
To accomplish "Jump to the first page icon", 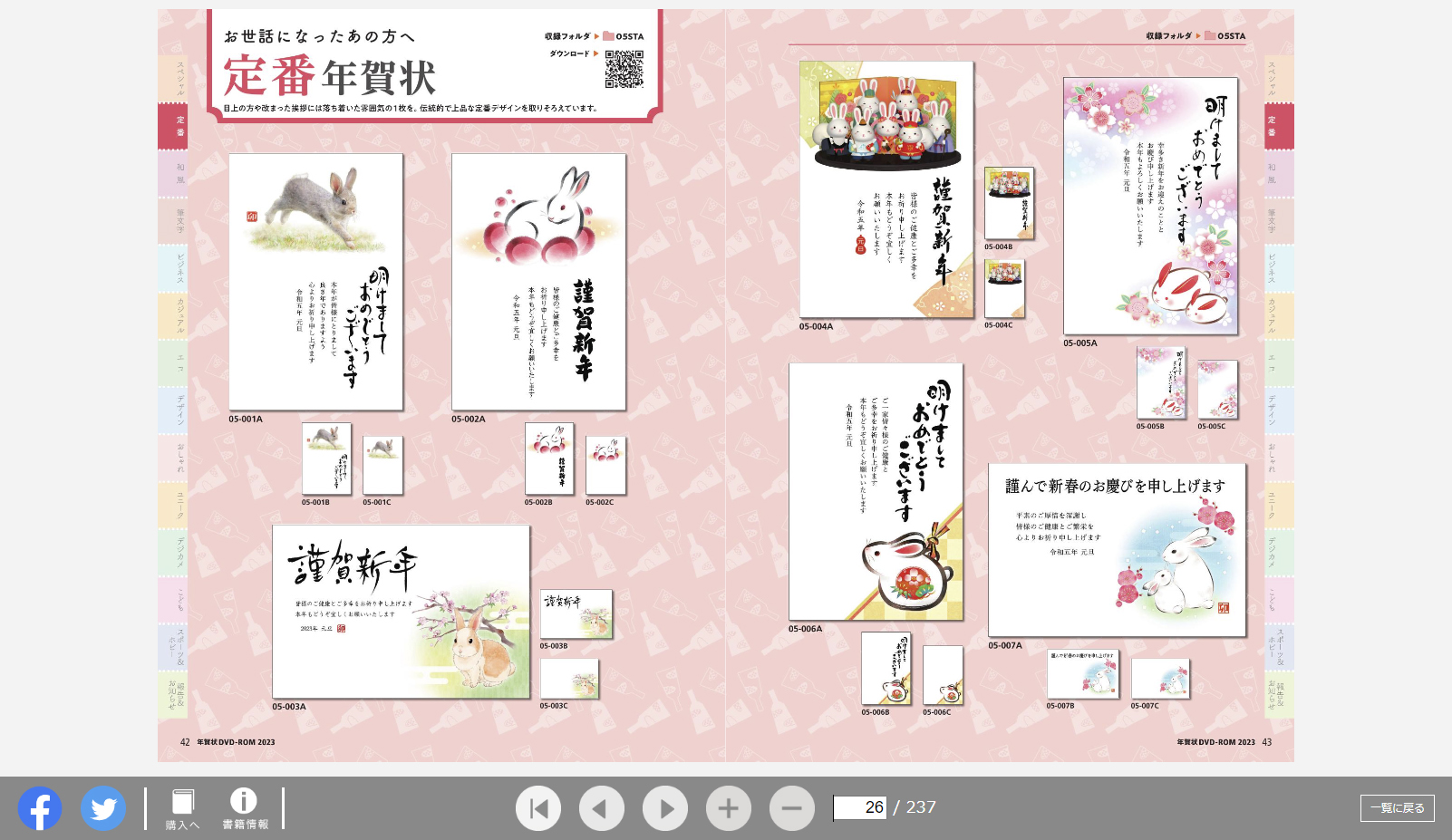I will click(x=538, y=806).
